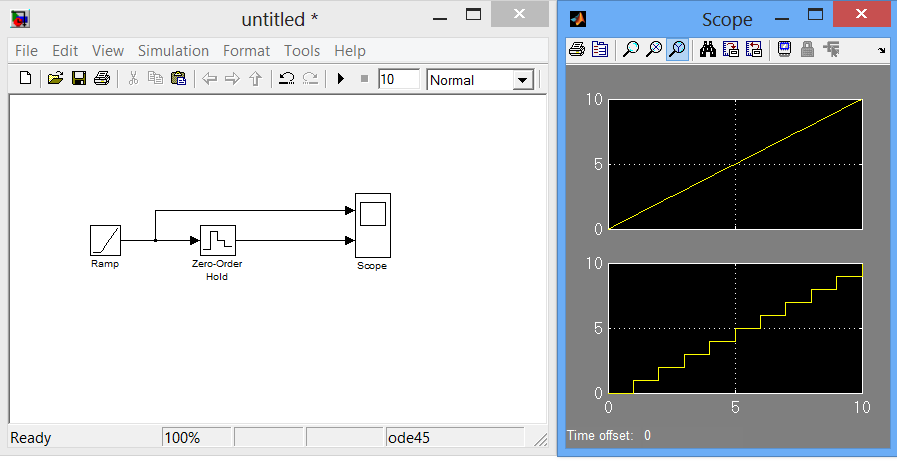Open the Edit menu

tap(65, 51)
